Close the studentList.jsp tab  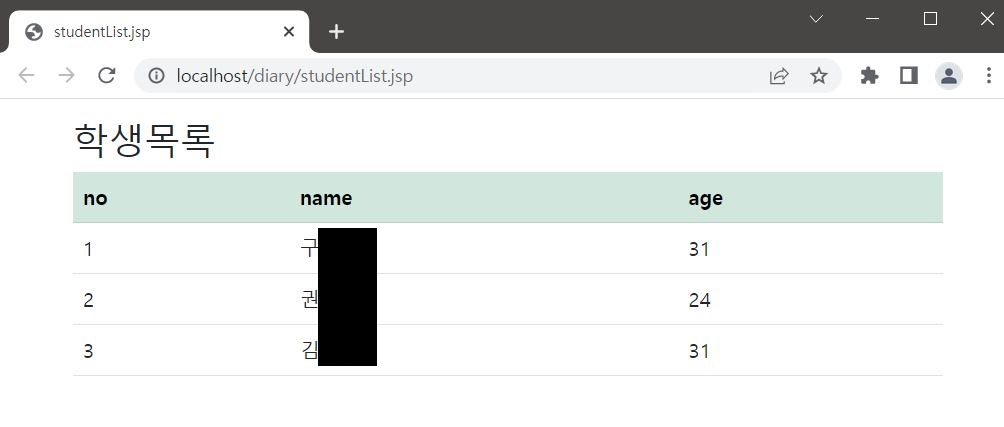[x=289, y=31]
